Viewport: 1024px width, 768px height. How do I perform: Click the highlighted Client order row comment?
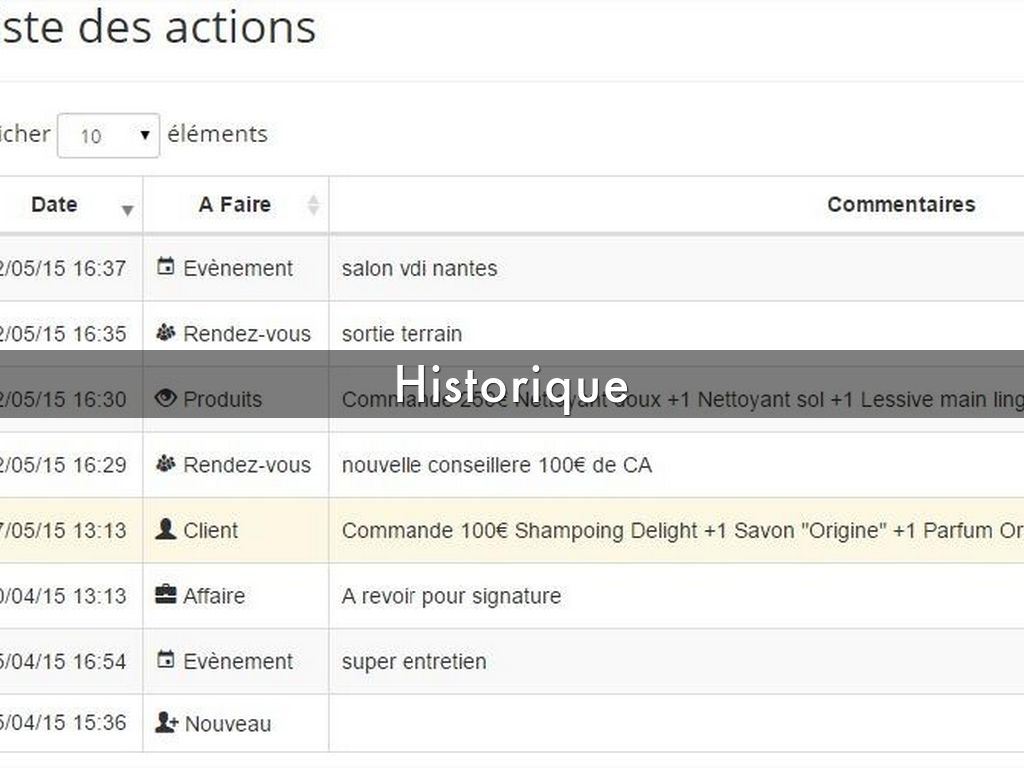(680, 531)
